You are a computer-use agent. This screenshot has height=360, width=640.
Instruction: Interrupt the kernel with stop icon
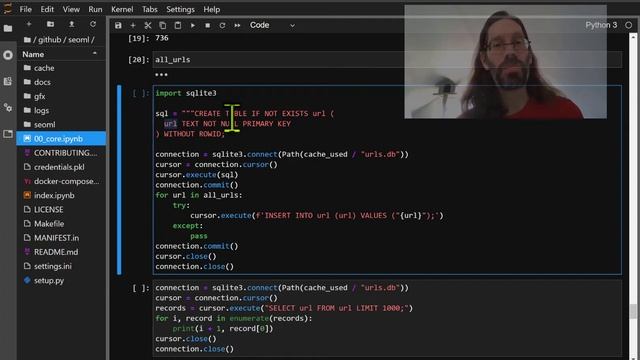(x=207, y=25)
